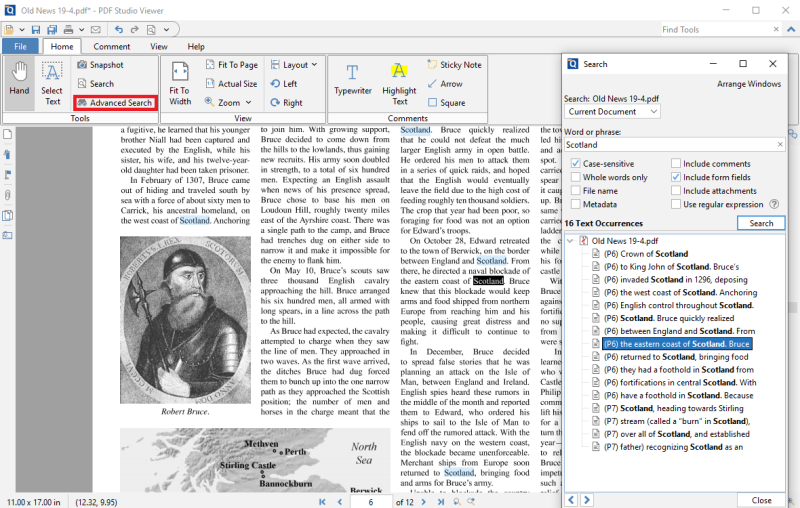Open dropdown arrow next to Print icon
The width and height of the screenshot is (800, 508).
pos(81,30)
